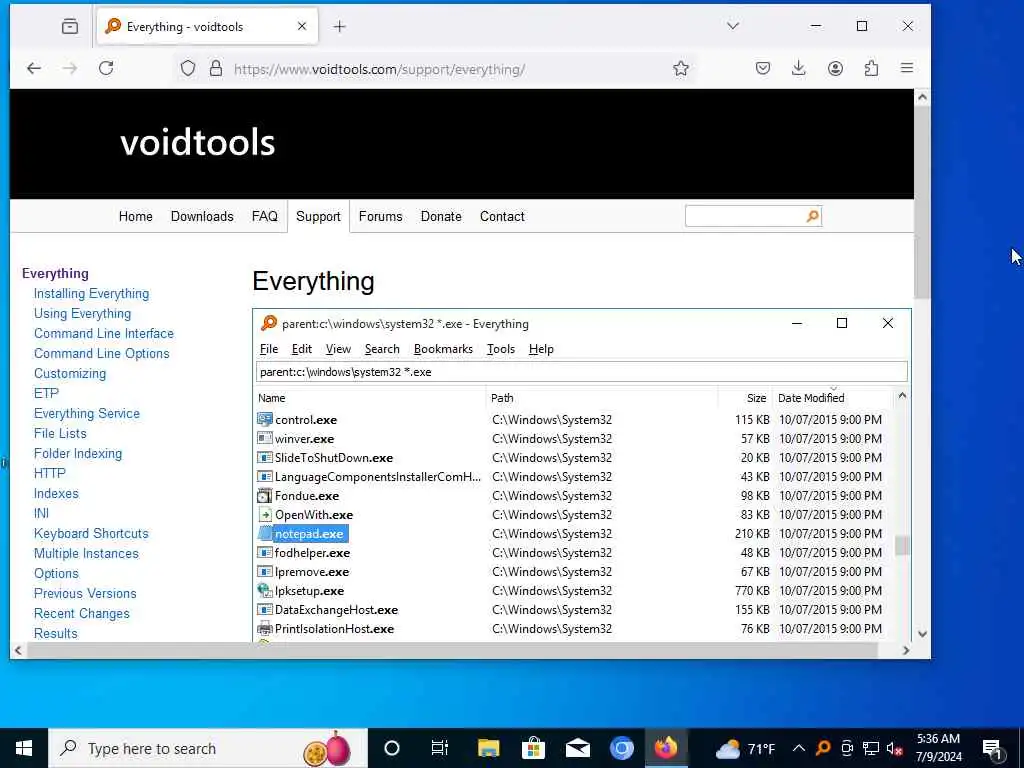This screenshot has height=768, width=1024.
Task: Open the Downloads nav link
Action: pyautogui.click(x=202, y=216)
